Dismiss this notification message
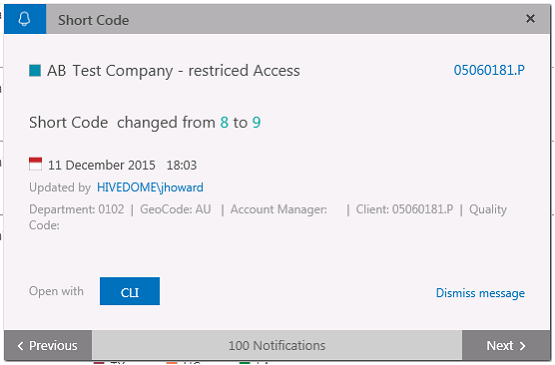The image size is (555, 365). 480,293
